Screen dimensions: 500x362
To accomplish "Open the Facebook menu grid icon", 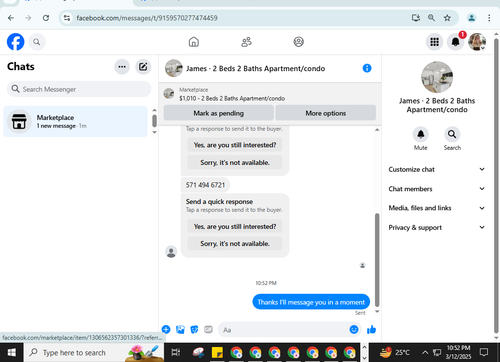I will click(x=434, y=42).
